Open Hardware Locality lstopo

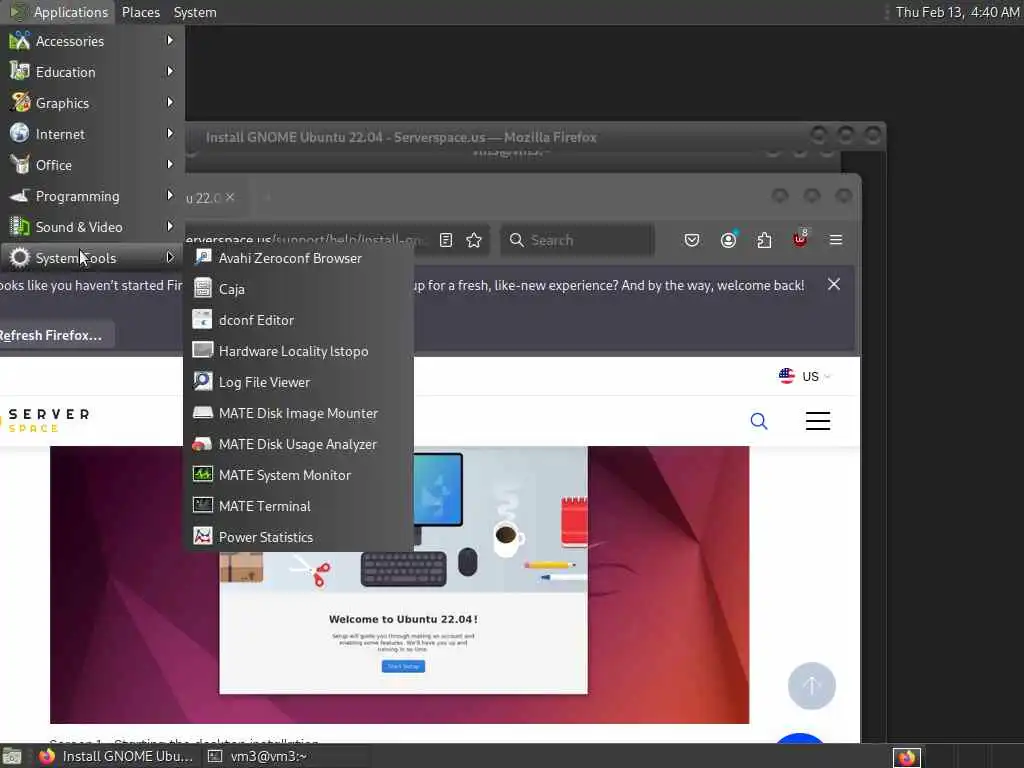298,351
